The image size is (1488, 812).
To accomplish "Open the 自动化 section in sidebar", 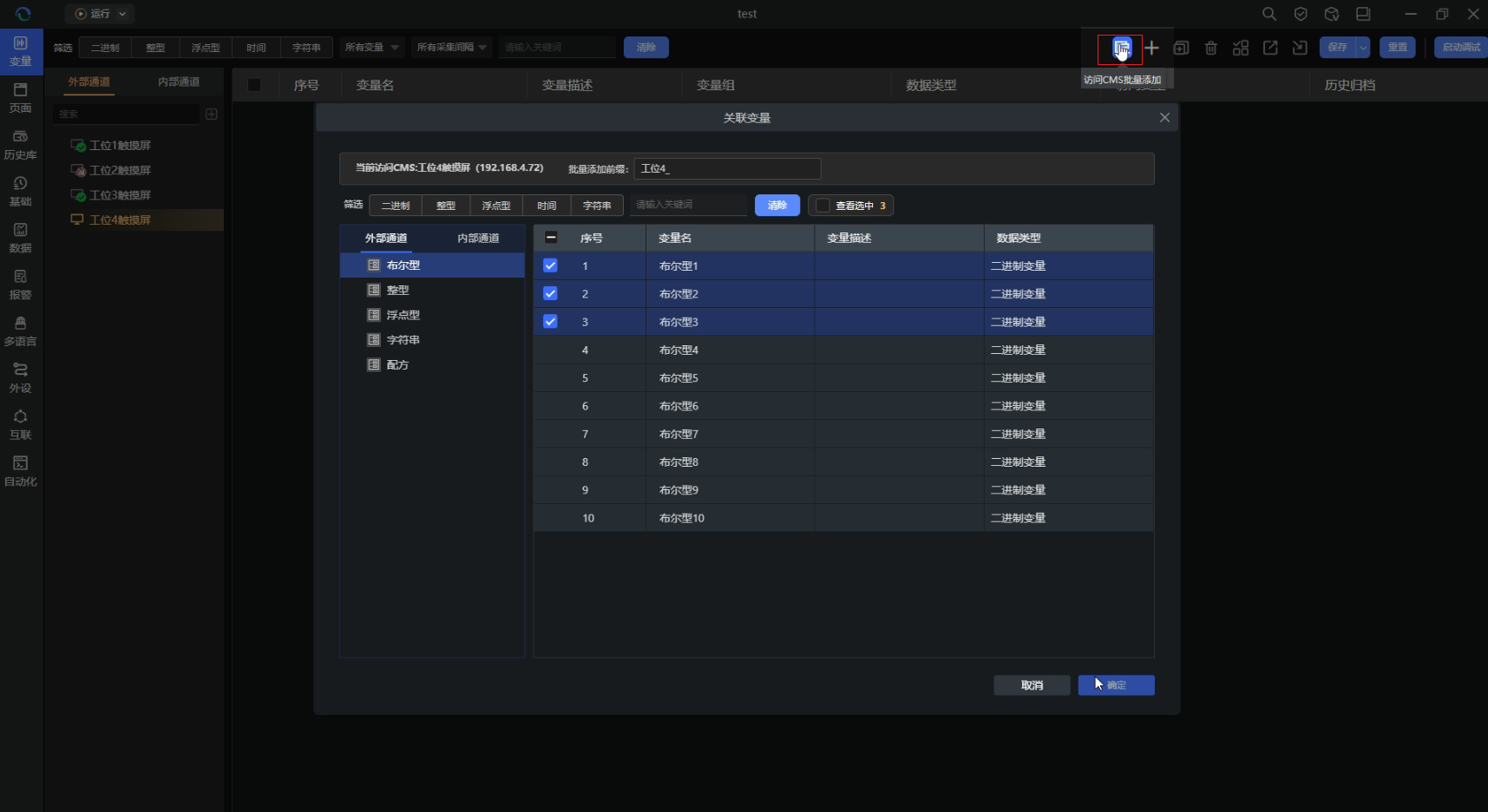I will click(x=21, y=472).
